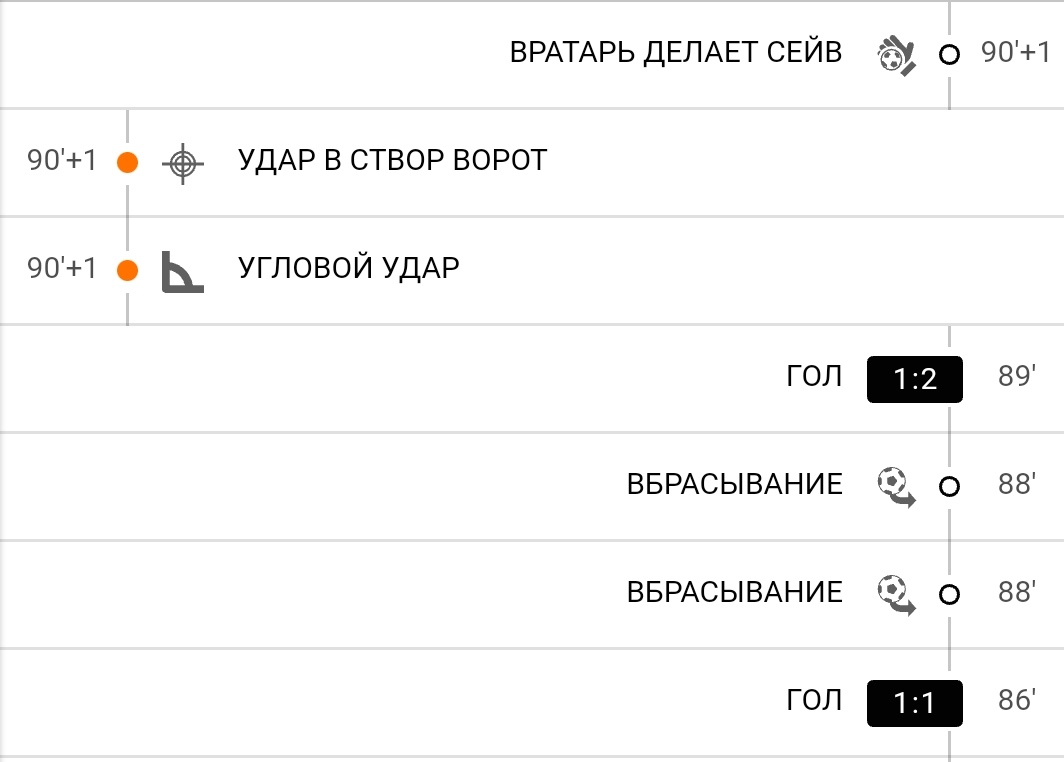
Task: Click the corner kick flag icon
Action: point(183,271)
